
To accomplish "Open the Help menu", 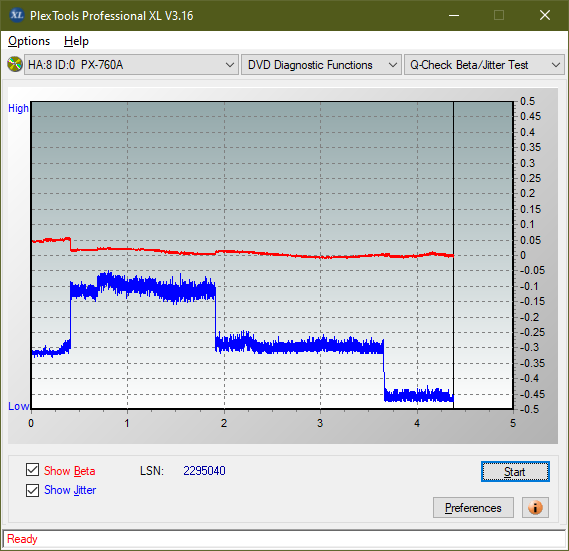I will pos(76,41).
